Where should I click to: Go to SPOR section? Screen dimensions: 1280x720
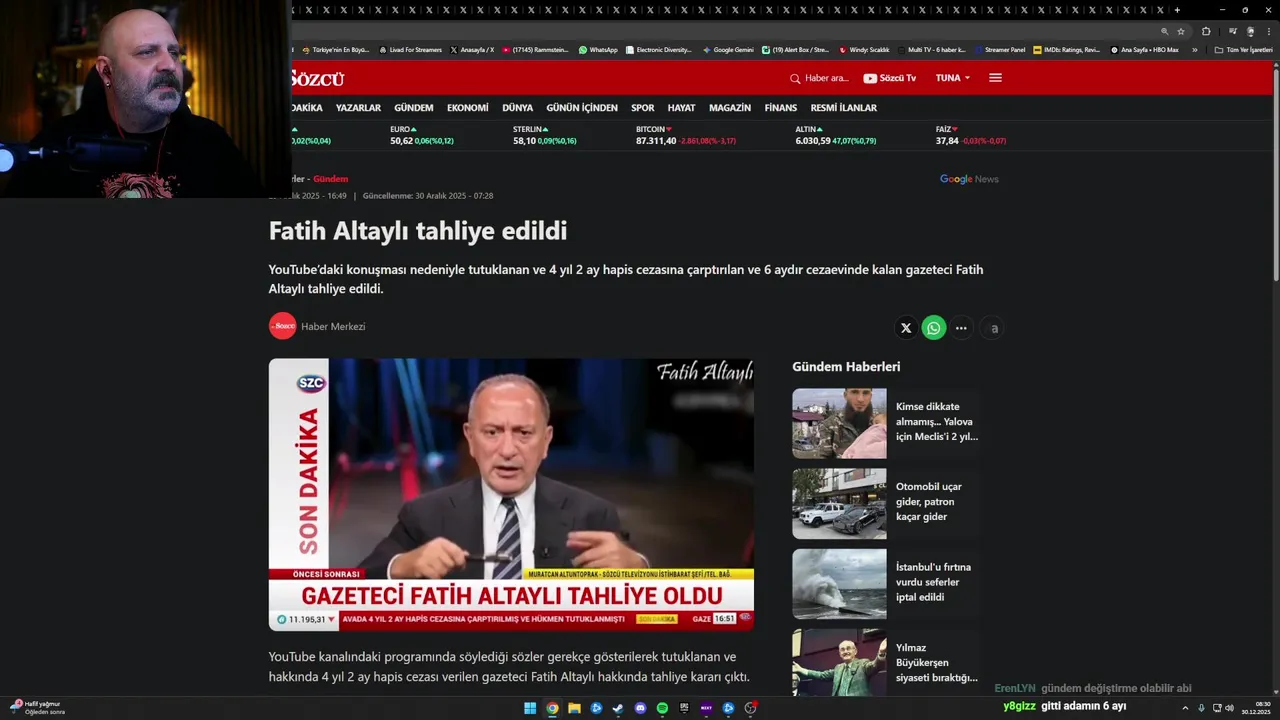(643, 108)
